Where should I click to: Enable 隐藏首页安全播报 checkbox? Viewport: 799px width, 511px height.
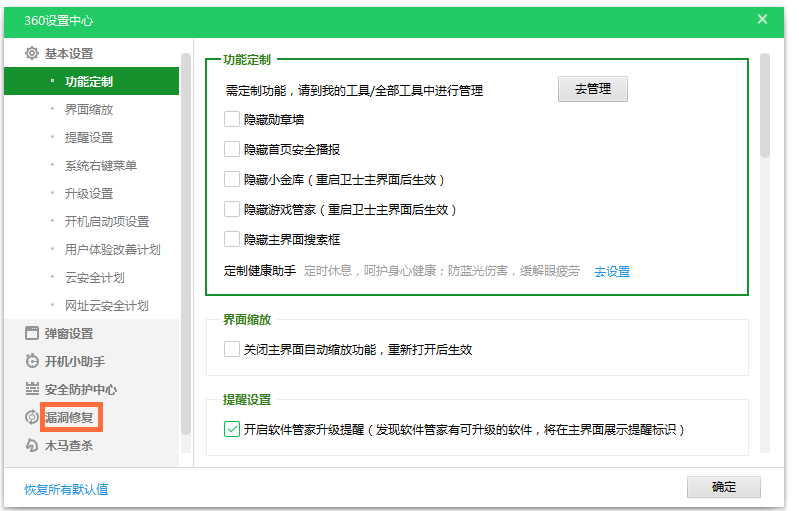[x=232, y=149]
